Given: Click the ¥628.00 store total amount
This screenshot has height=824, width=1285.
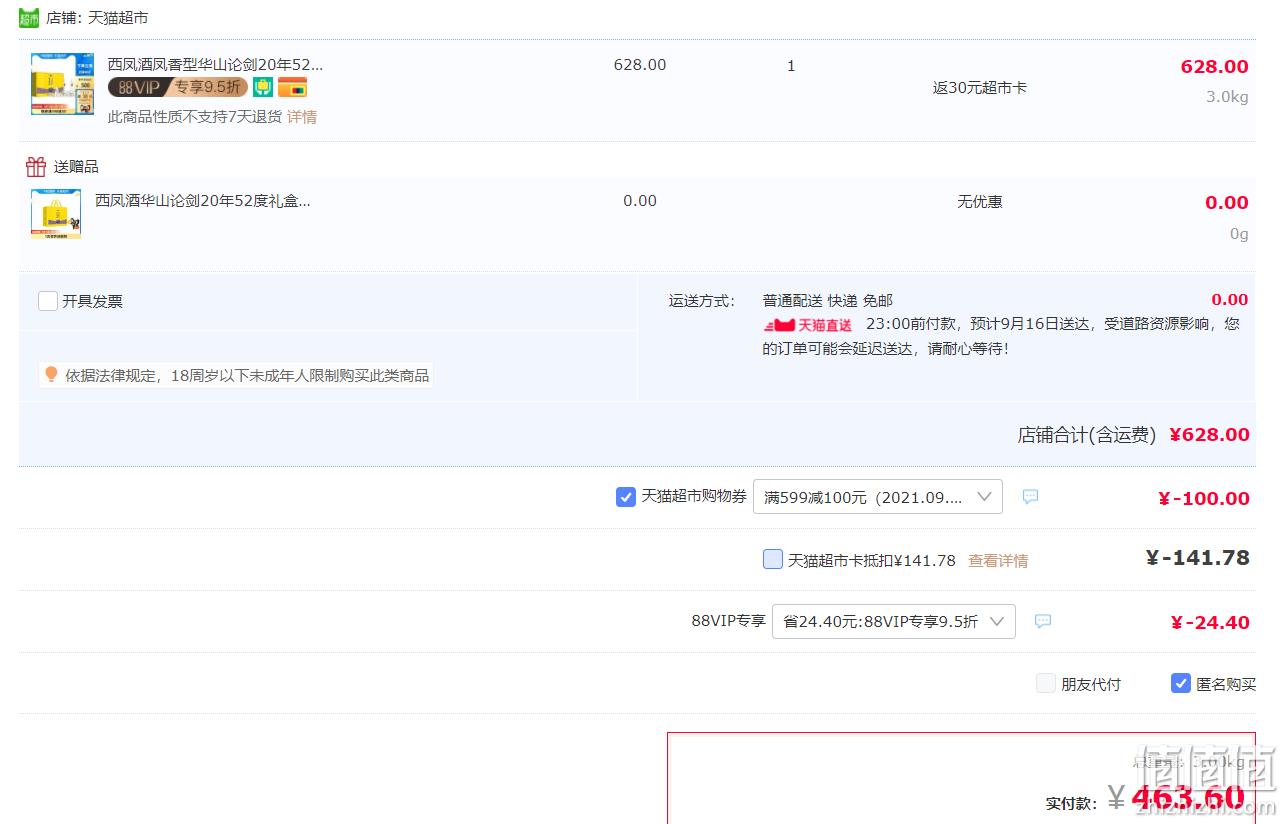Looking at the screenshot, I should coord(1209,435).
